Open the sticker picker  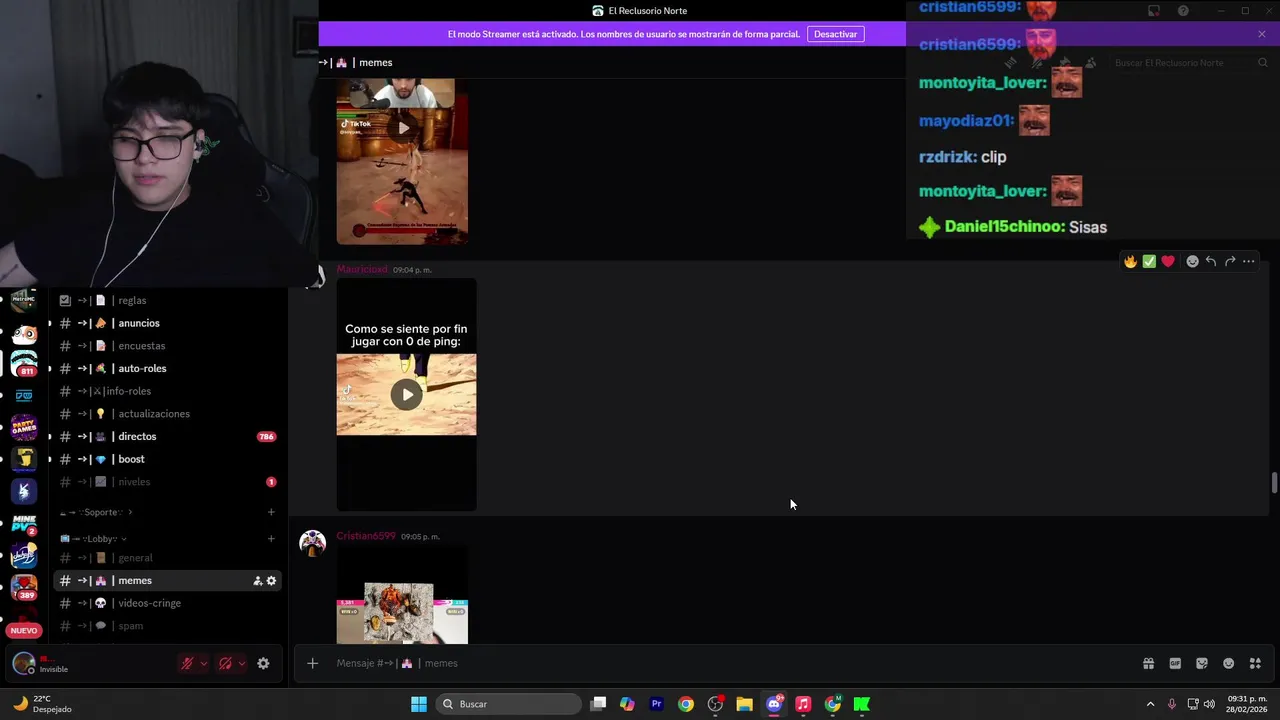click(x=1202, y=663)
